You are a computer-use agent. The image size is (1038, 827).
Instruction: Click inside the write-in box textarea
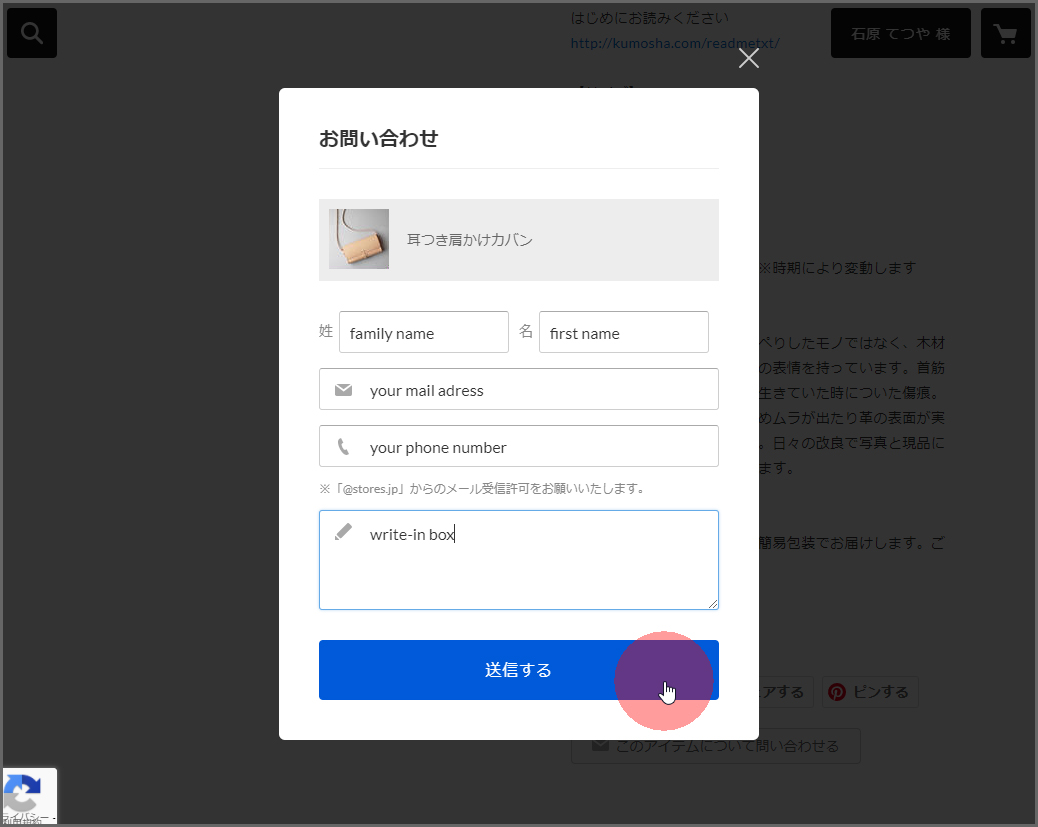(540, 570)
